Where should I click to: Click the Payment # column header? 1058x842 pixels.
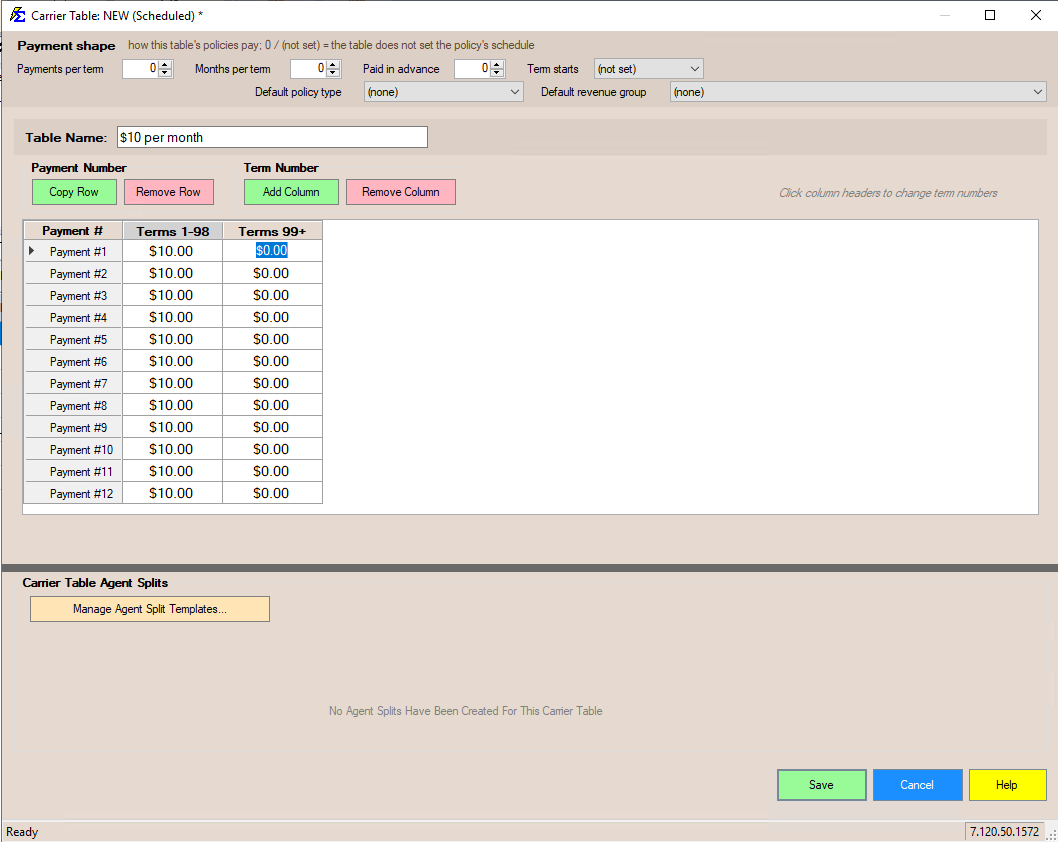pos(73,231)
